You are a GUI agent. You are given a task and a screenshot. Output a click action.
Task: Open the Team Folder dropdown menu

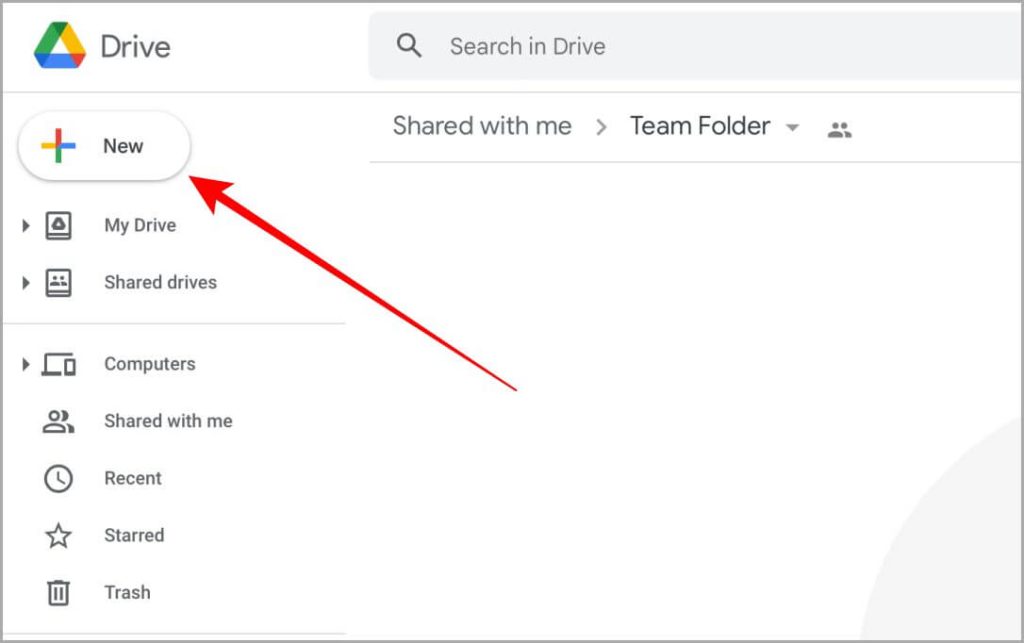(792, 128)
